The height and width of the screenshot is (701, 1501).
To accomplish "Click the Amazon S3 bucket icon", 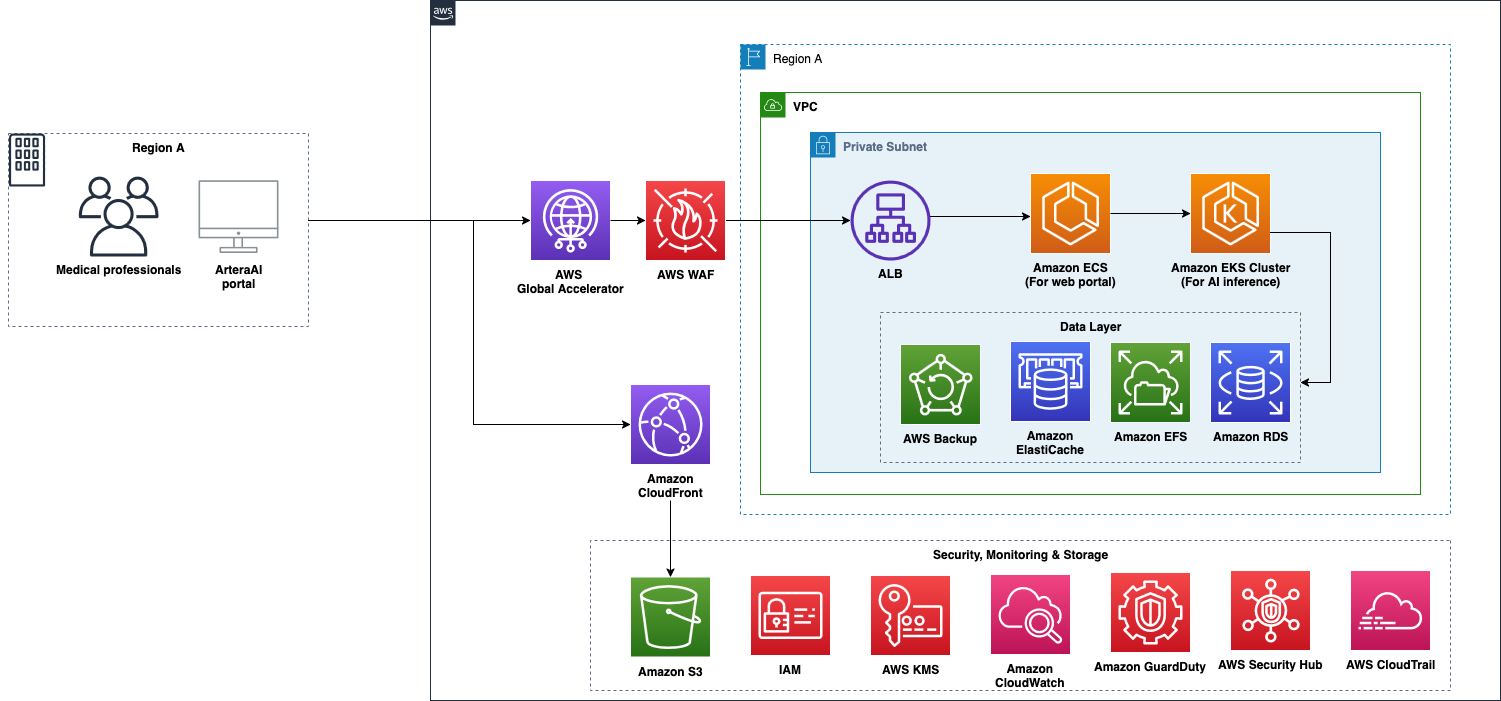I will [x=670, y=616].
